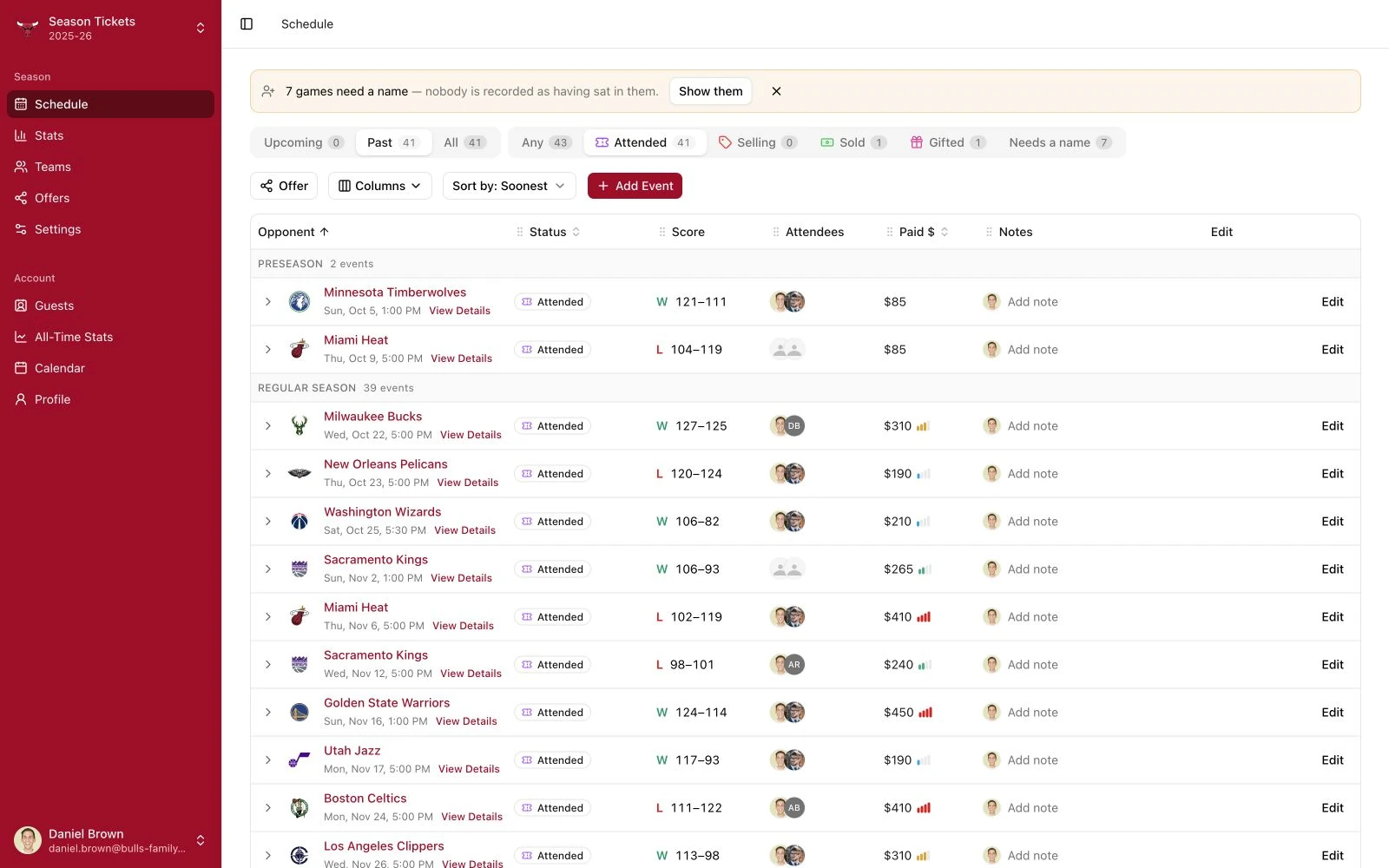Click Show them in the banner

click(711, 91)
